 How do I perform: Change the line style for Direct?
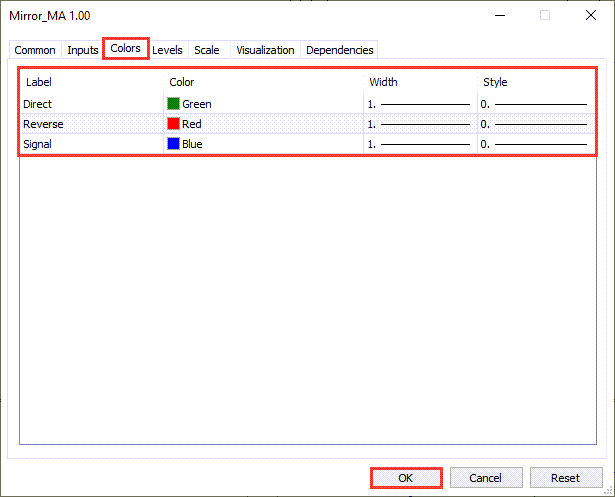(534, 104)
